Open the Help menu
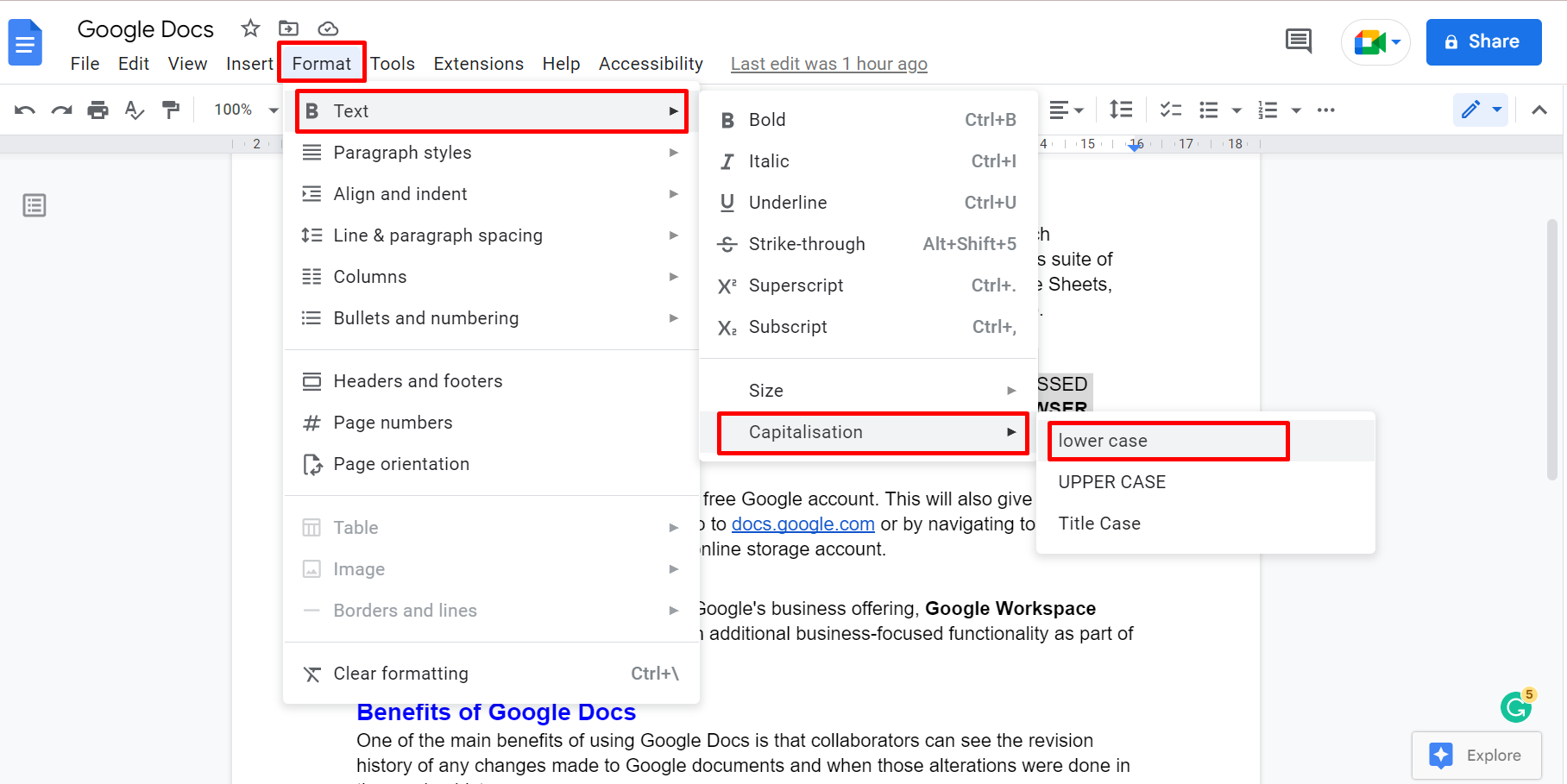Viewport: 1567px width, 784px height. tap(561, 64)
